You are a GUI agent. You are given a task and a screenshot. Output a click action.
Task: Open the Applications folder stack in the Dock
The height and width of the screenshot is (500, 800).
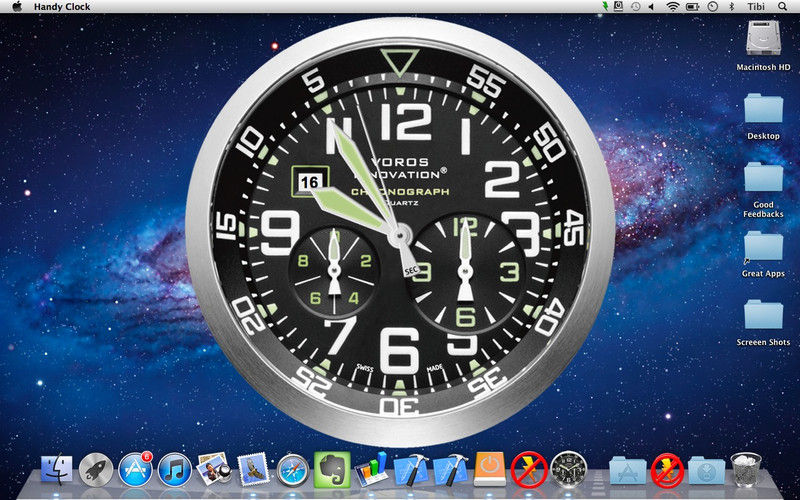(628, 470)
